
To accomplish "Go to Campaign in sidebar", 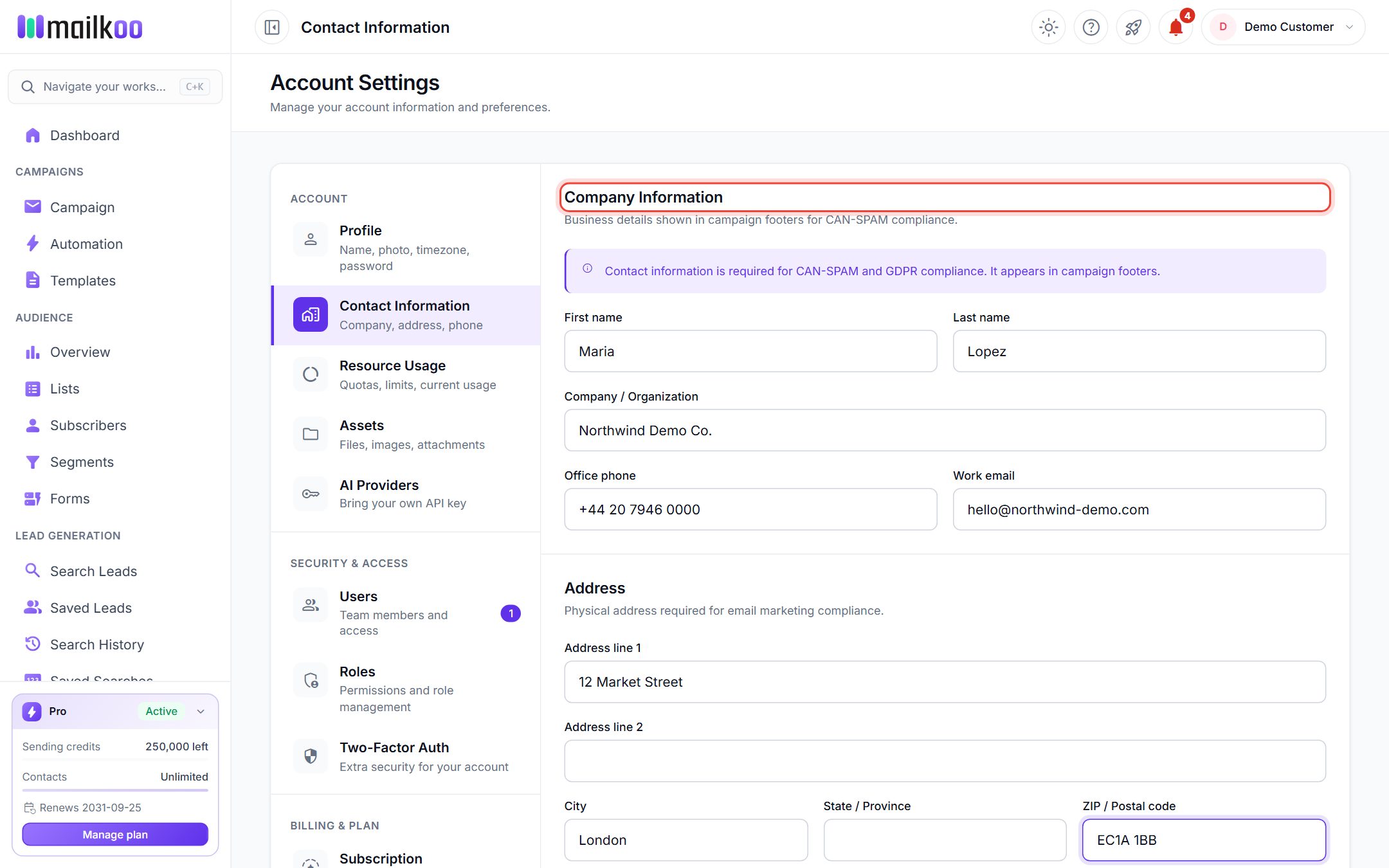I will point(115,207).
